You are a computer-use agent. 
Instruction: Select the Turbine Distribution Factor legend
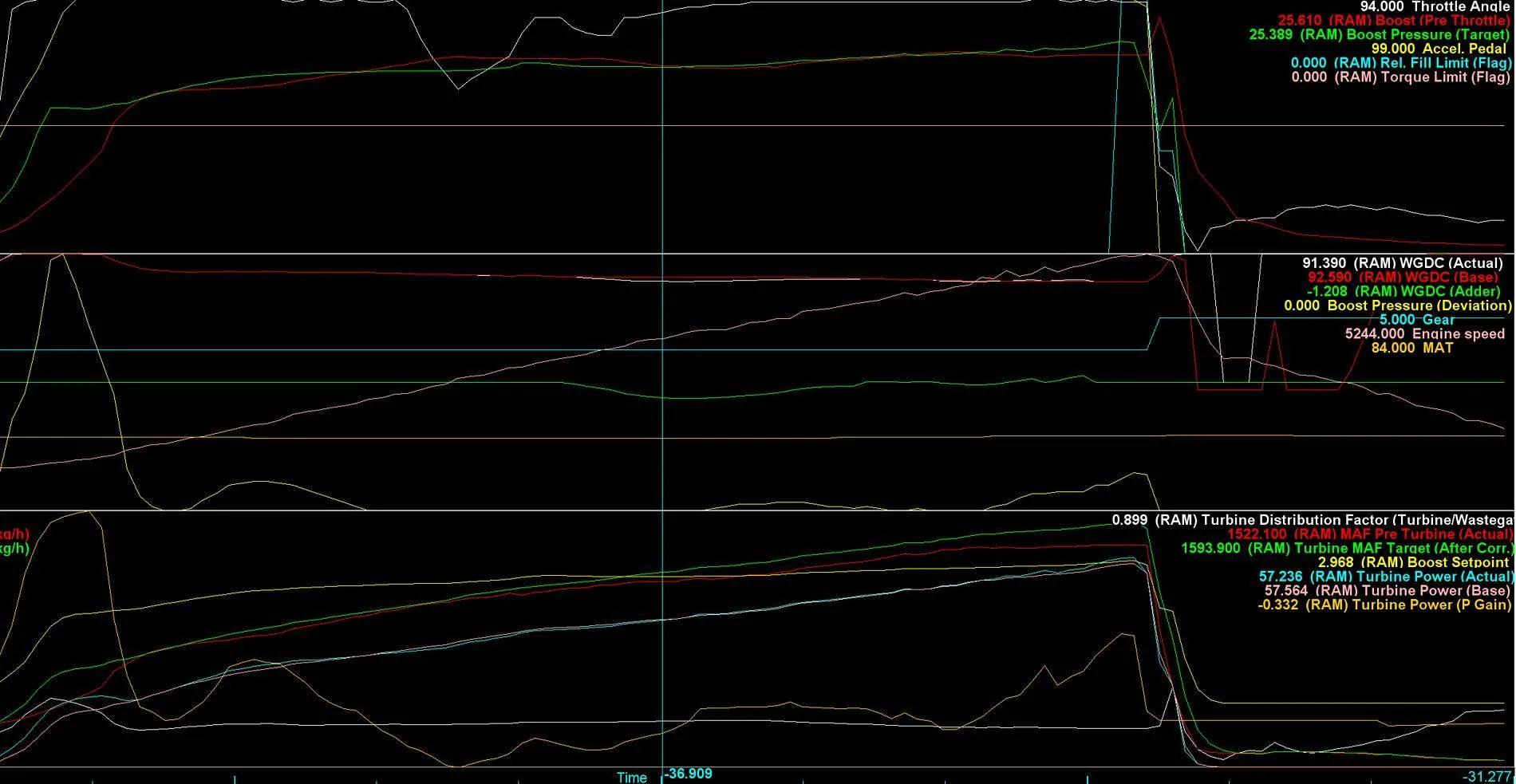tap(1313, 520)
